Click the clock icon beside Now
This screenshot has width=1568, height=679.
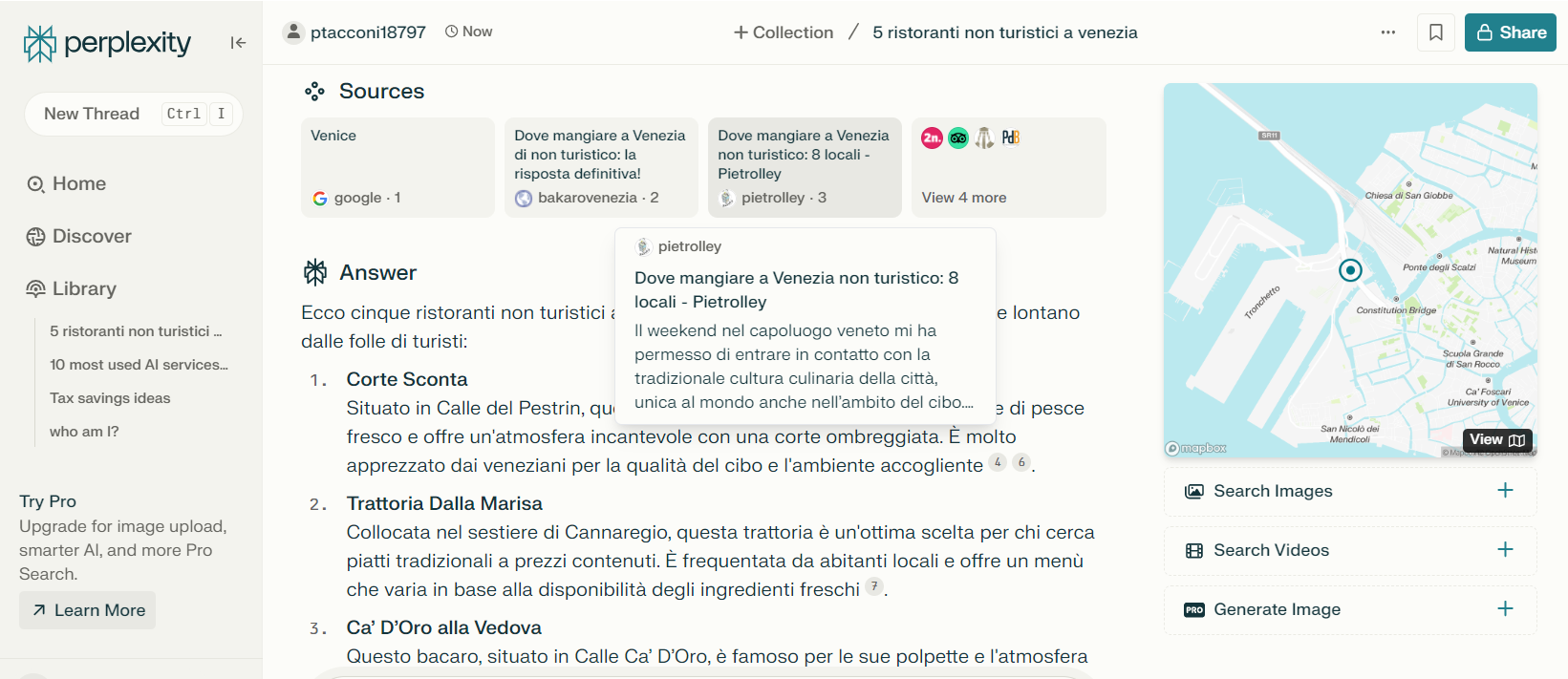click(x=452, y=32)
